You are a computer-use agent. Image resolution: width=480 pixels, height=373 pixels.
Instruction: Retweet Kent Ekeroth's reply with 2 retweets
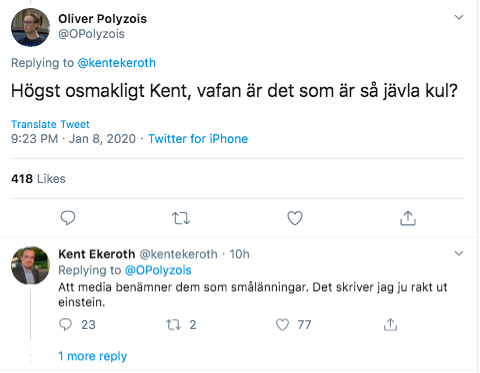coord(174,324)
